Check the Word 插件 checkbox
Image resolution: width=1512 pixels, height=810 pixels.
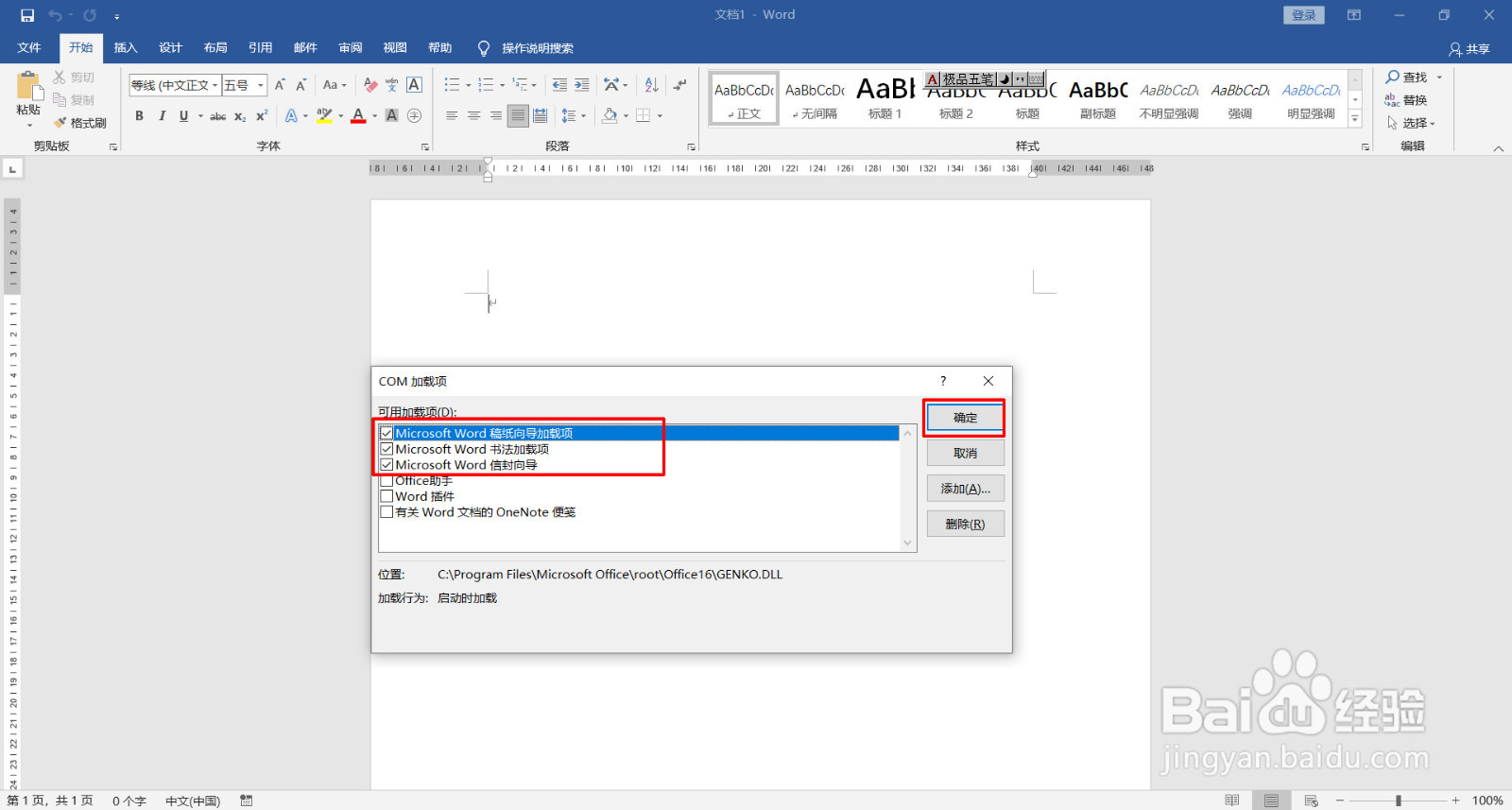(x=387, y=496)
